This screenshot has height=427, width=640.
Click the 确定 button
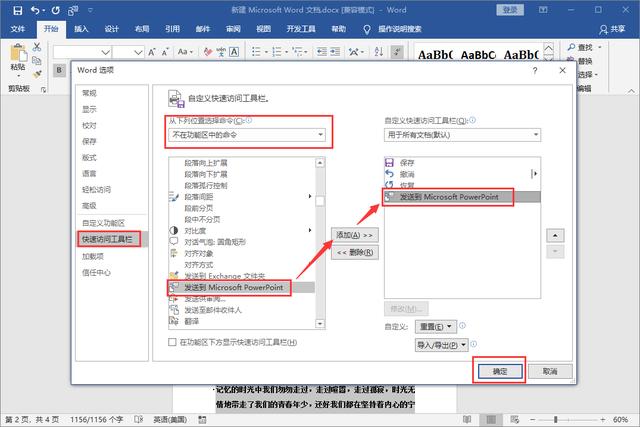[x=500, y=371]
